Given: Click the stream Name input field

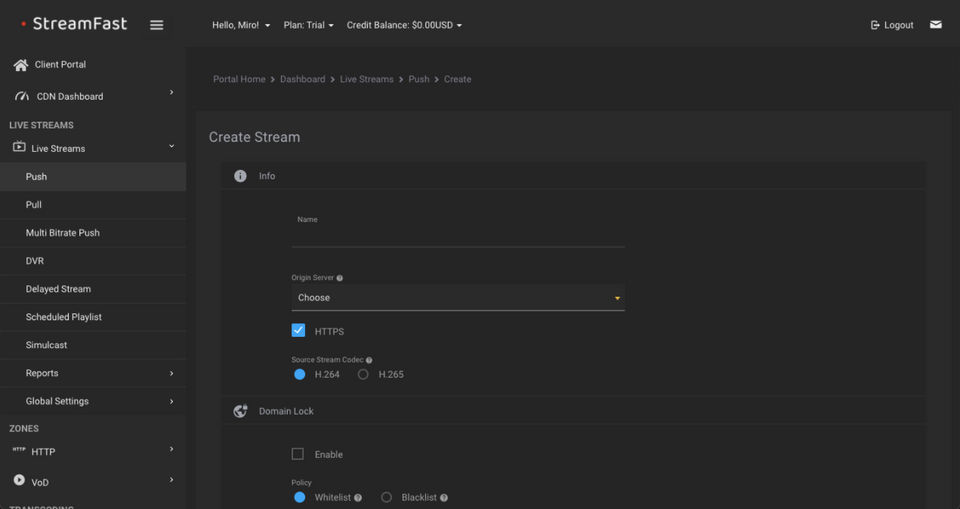Looking at the screenshot, I should tap(458, 236).
